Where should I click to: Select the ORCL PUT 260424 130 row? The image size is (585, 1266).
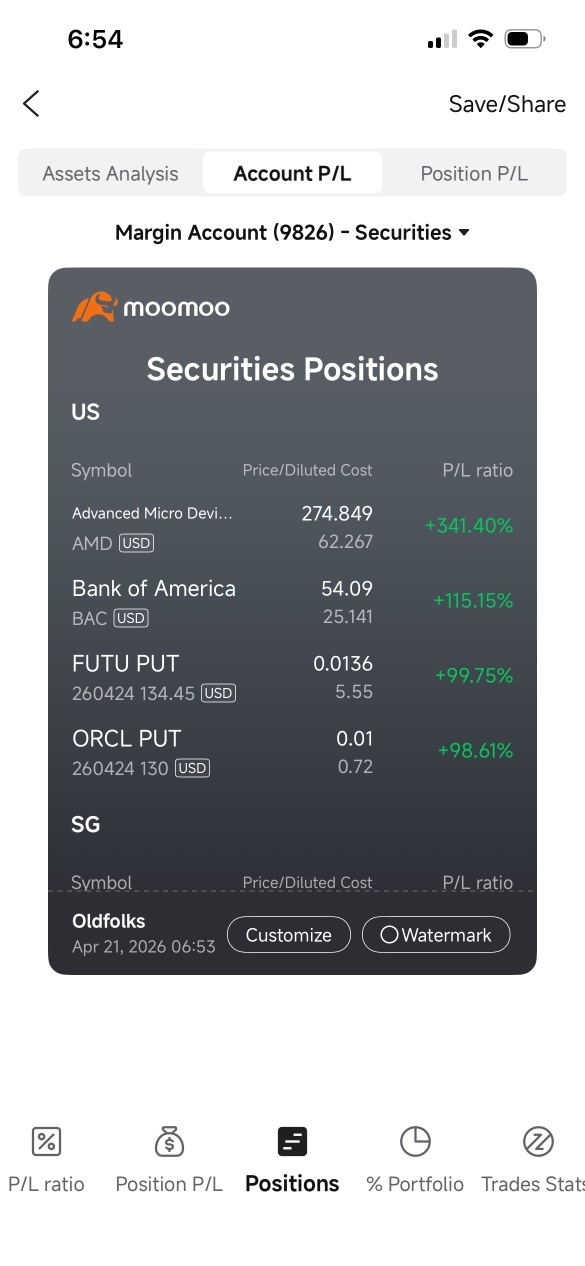[292, 752]
